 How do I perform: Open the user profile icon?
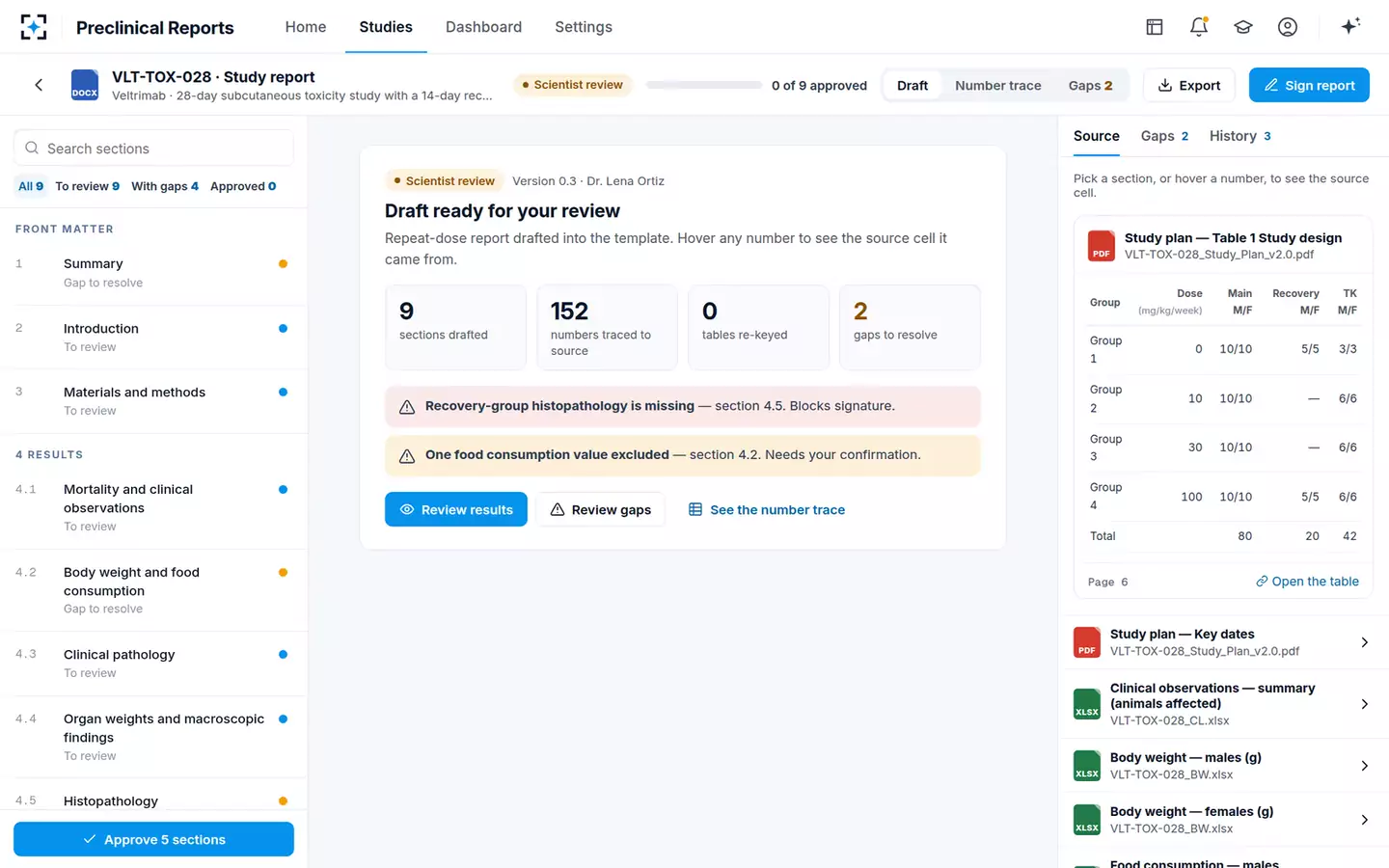1288,27
